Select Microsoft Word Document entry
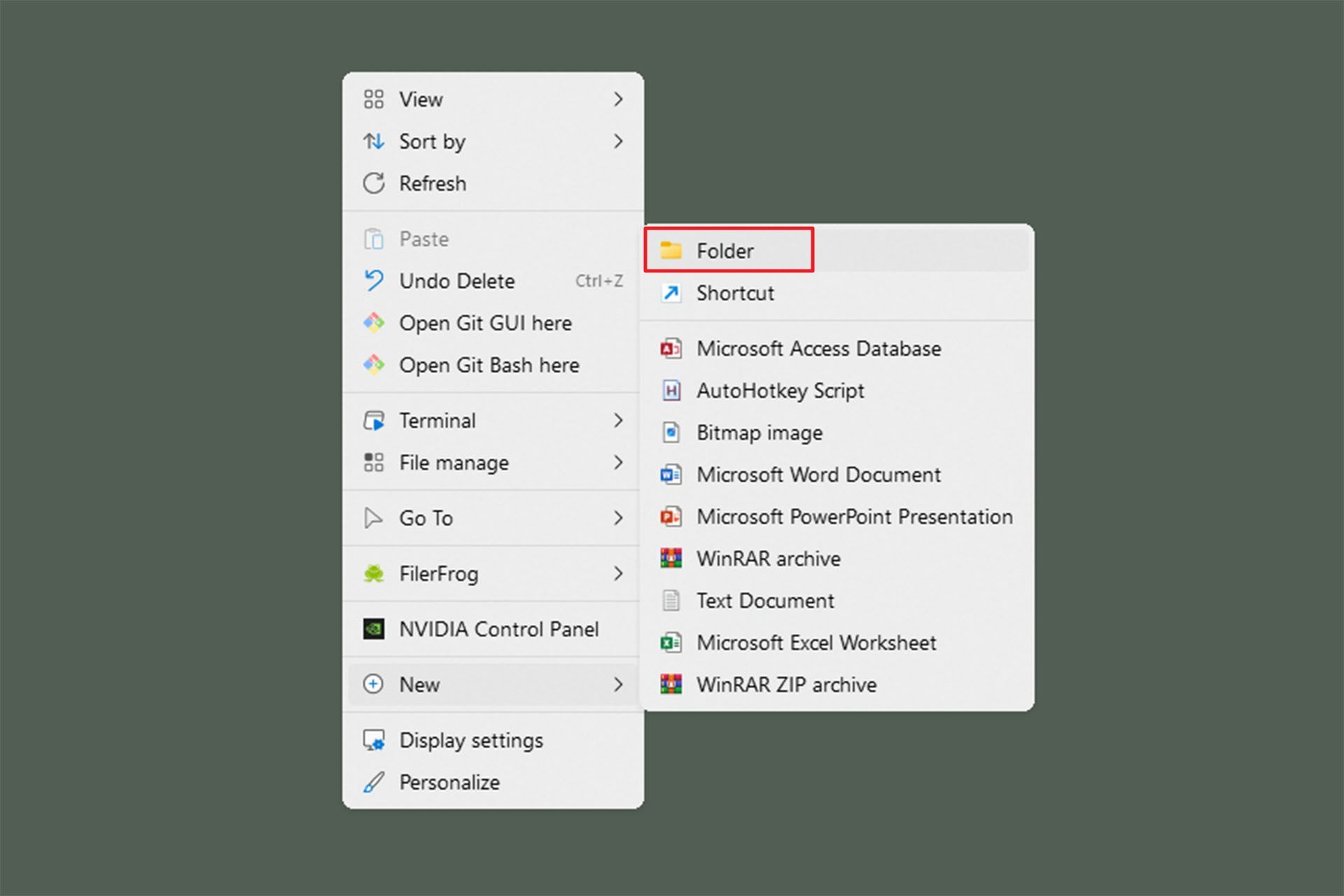Viewport: 1344px width, 896px height. coord(818,475)
